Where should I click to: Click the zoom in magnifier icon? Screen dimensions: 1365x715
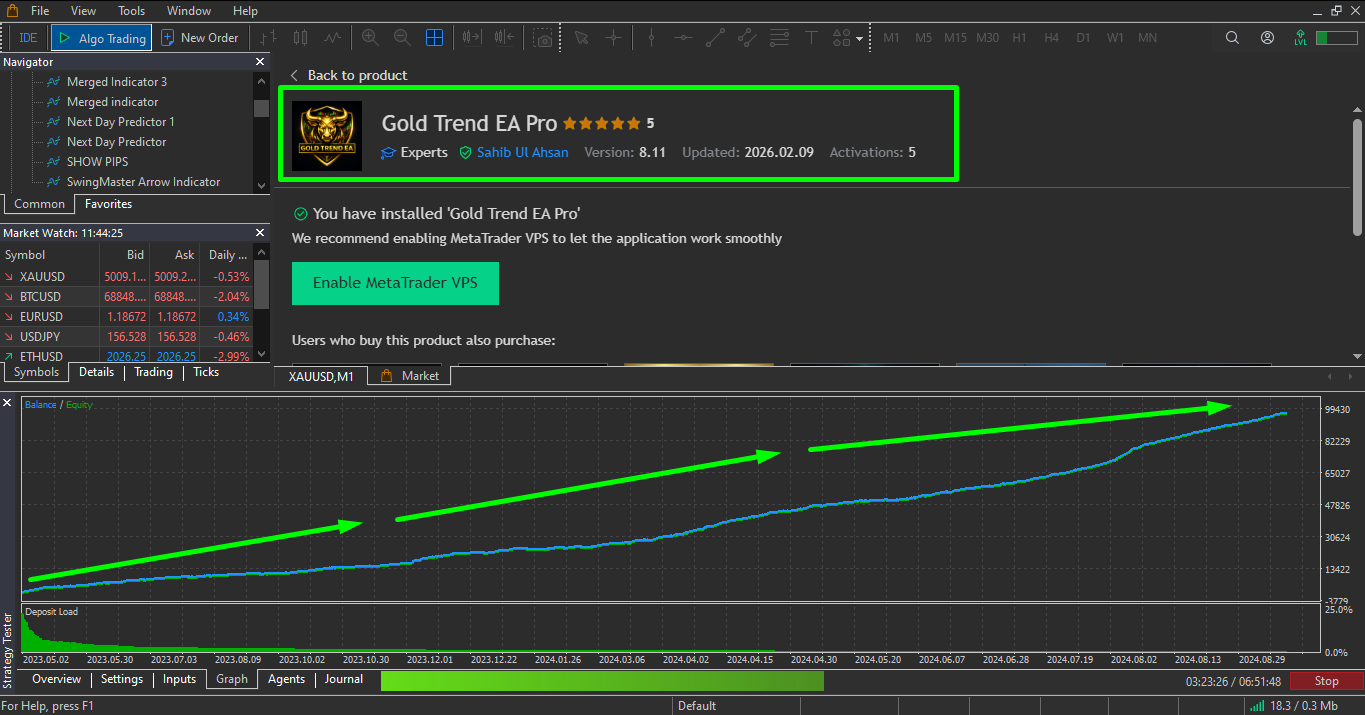370,38
